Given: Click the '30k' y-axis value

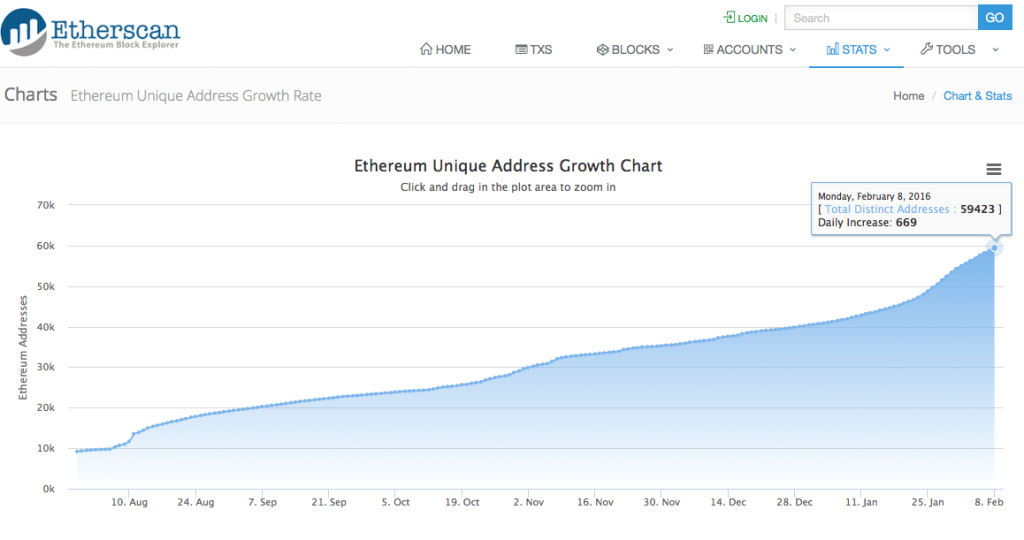Looking at the screenshot, I should [x=46, y=367].
